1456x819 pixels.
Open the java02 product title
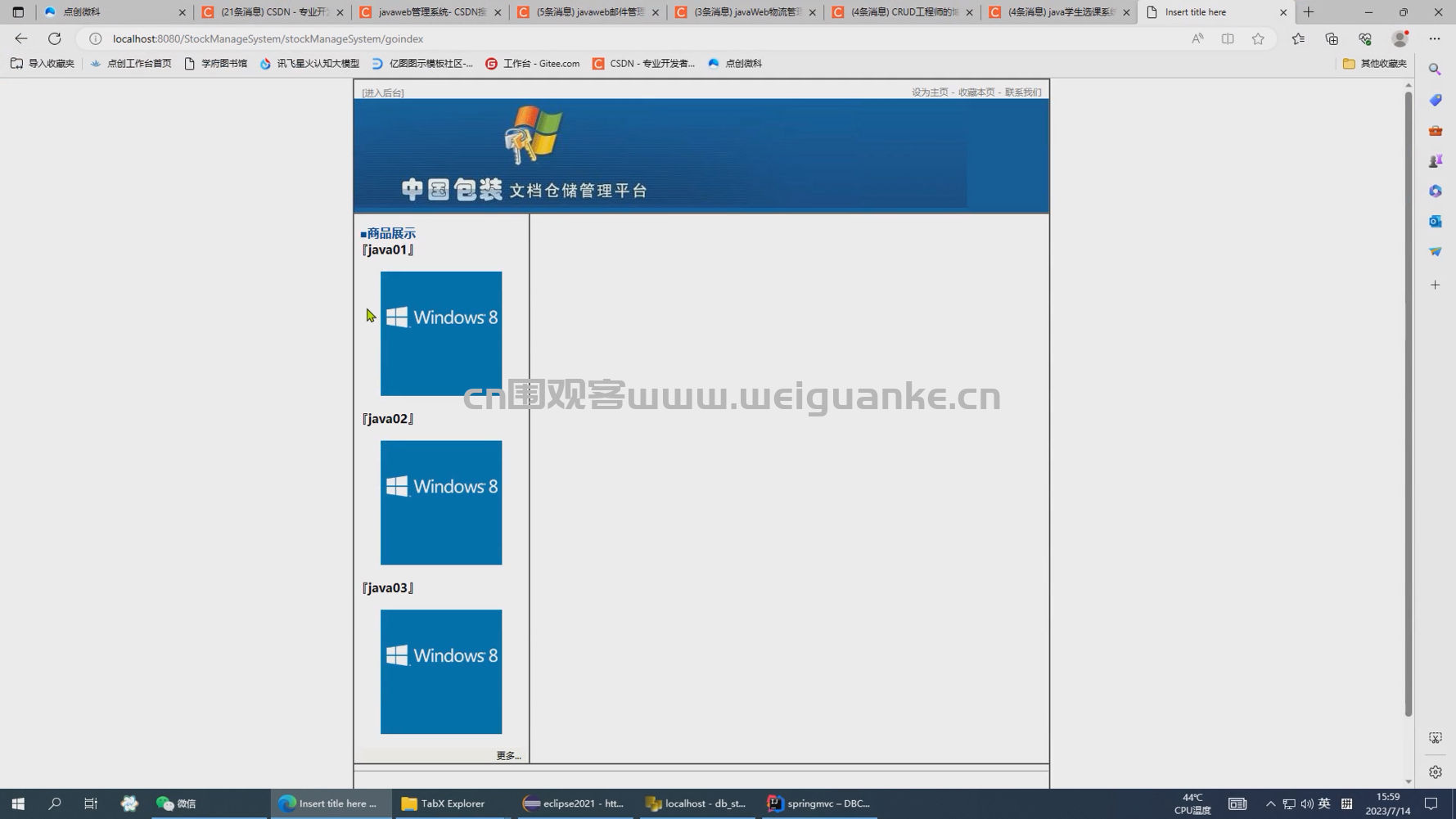pos(388,419)
